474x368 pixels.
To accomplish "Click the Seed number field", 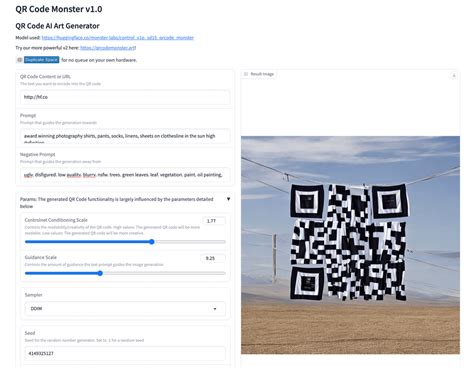I will [x=125, y=353].
